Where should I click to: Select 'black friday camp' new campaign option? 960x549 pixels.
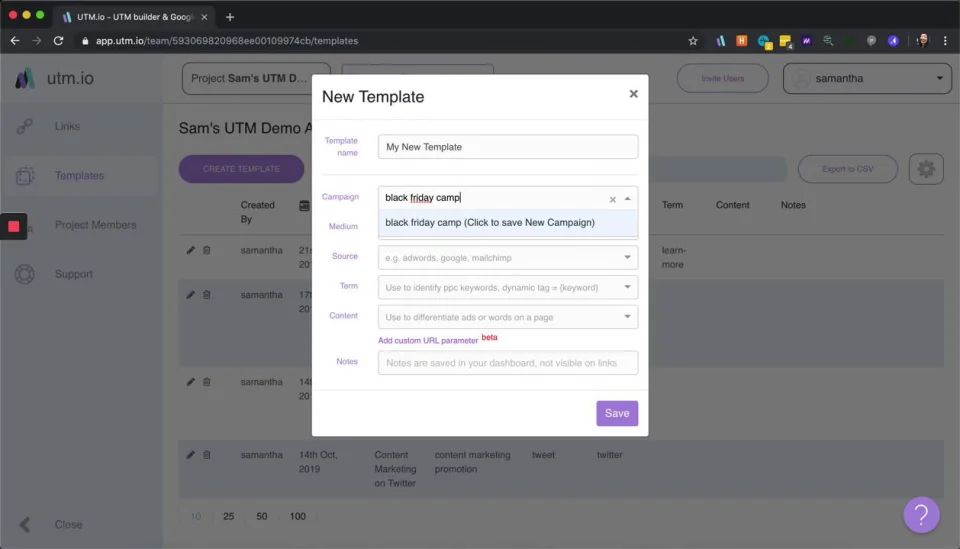508,223
